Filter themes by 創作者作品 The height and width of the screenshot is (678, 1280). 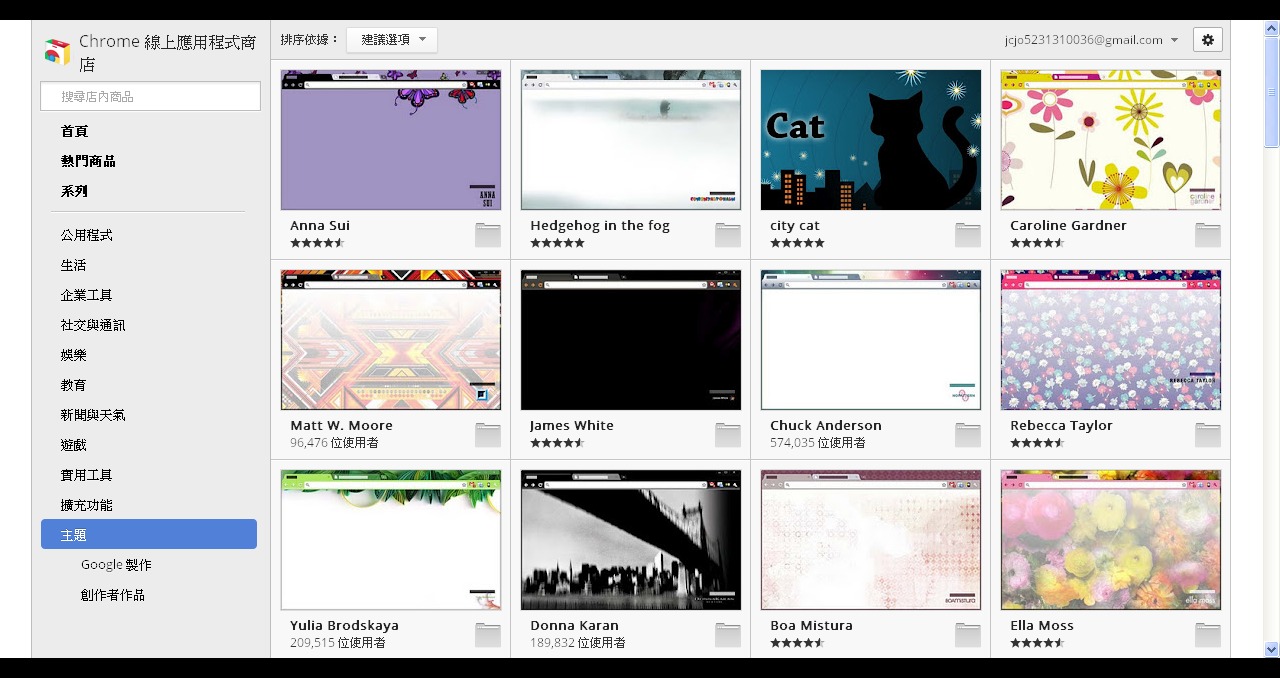(x=113, y=595)
